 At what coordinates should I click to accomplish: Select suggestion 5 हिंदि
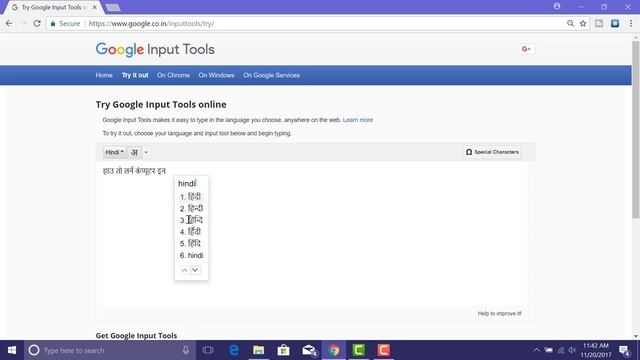pyautogui.click(x=191, y=244)
